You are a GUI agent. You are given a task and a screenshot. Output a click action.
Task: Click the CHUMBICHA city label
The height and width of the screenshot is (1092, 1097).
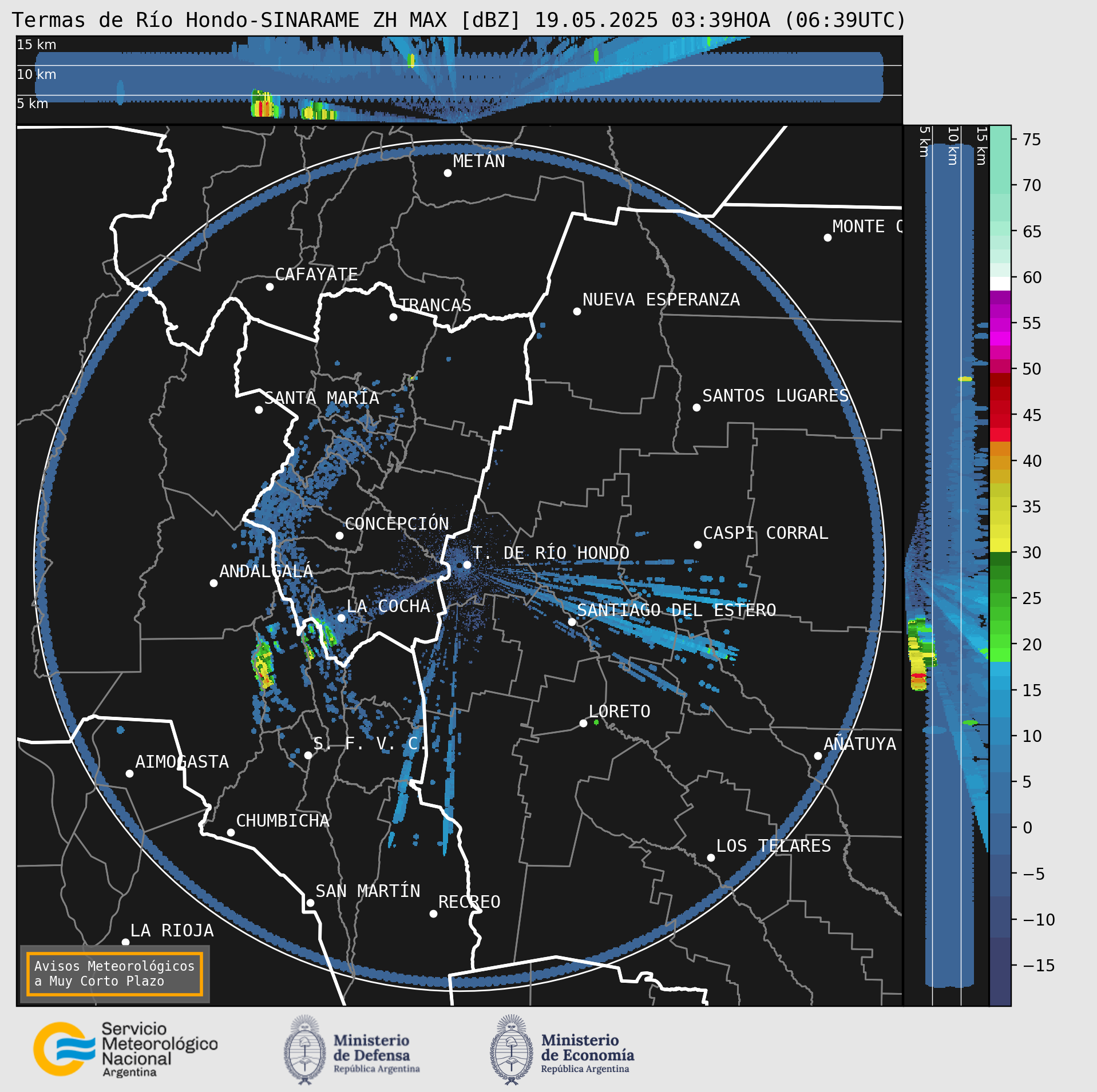point(283,821)
